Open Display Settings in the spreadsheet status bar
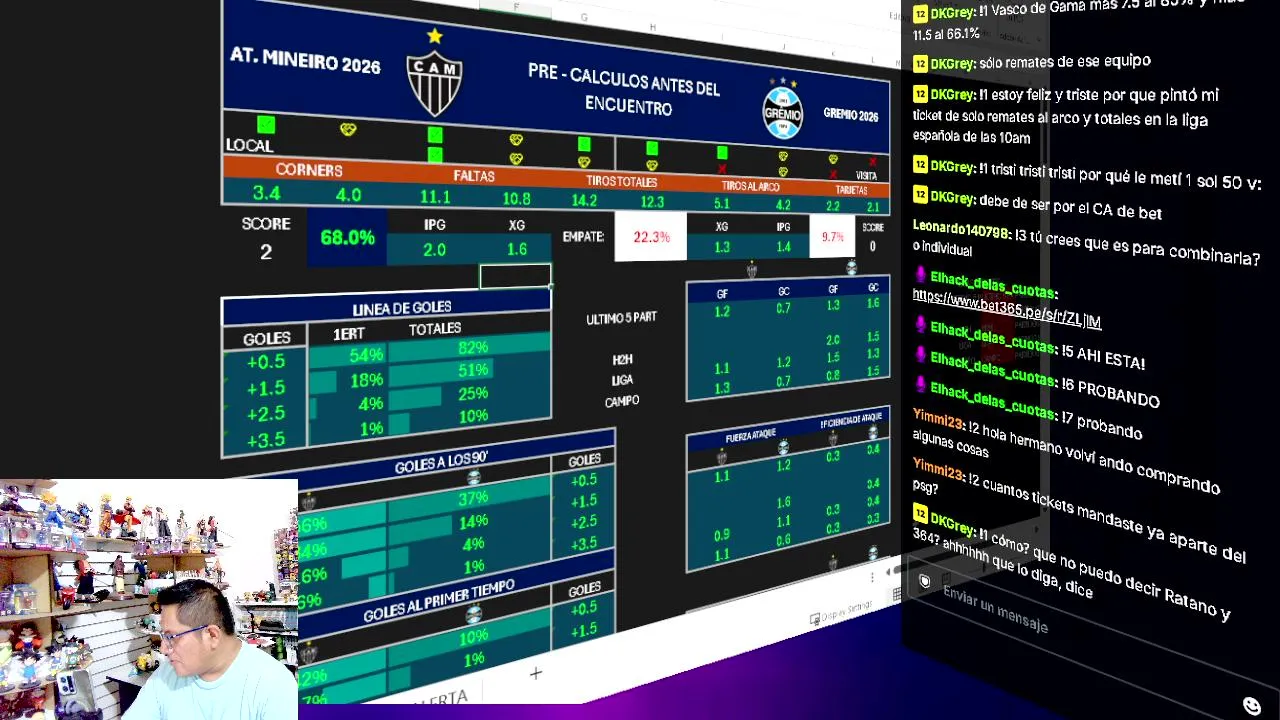The height and width of the screenshot is (720, 1280). (x=840, y=611)
